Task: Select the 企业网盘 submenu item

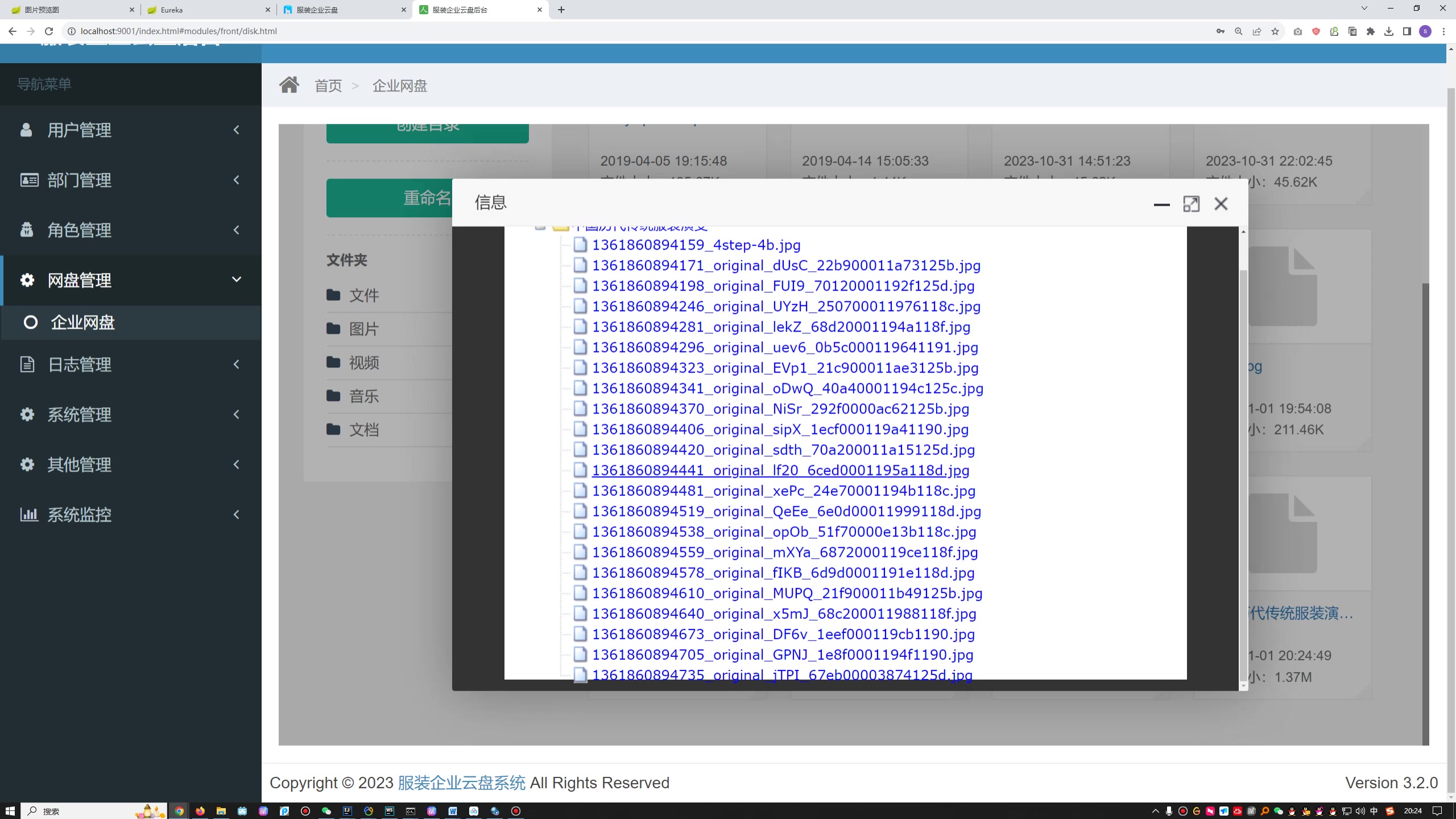Action: (x=131, y=322)
